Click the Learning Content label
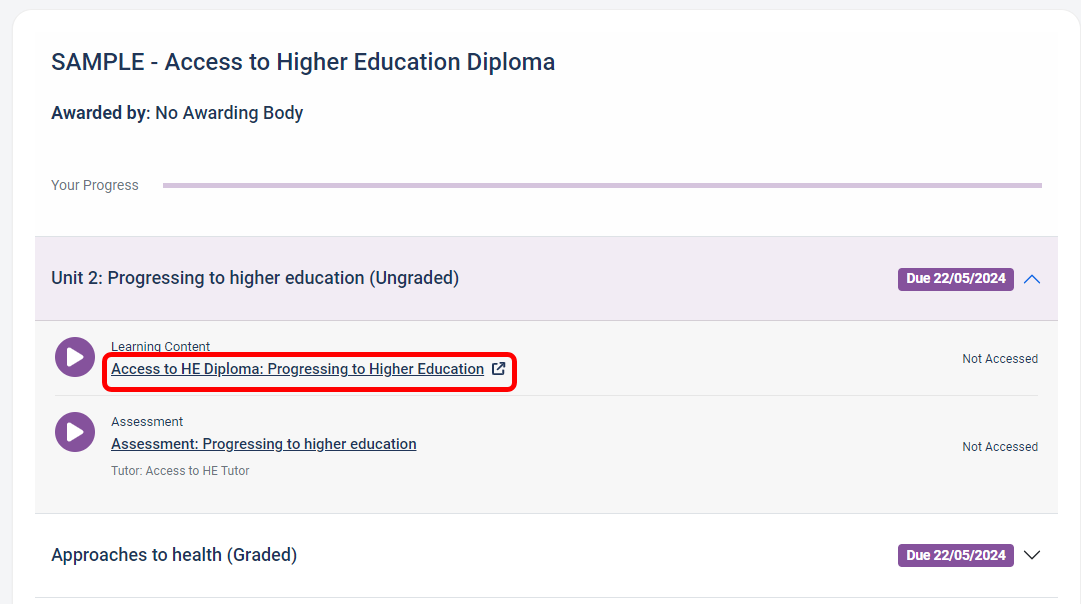1081x604 pixels. point(160,346)
